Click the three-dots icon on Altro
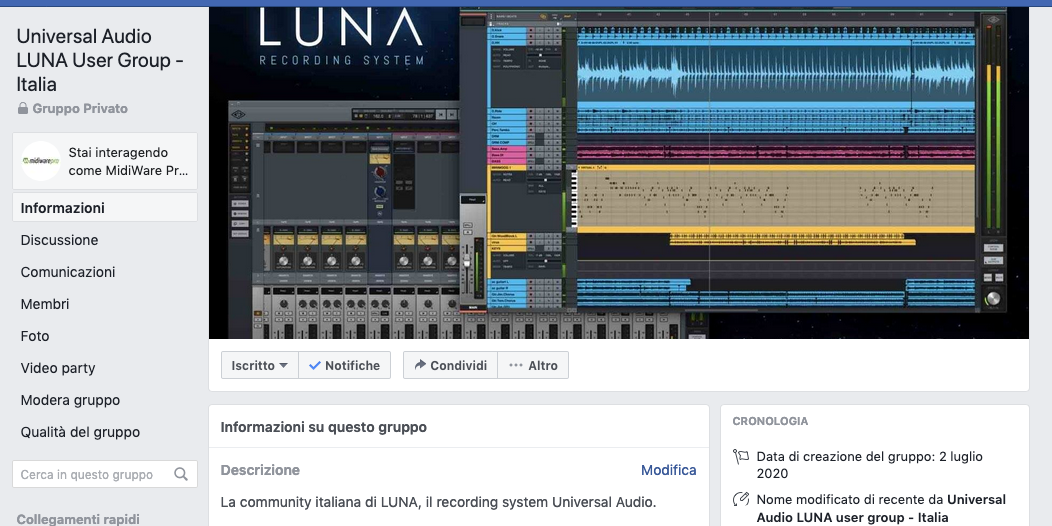1052x526 pixels. pos(516,366)
